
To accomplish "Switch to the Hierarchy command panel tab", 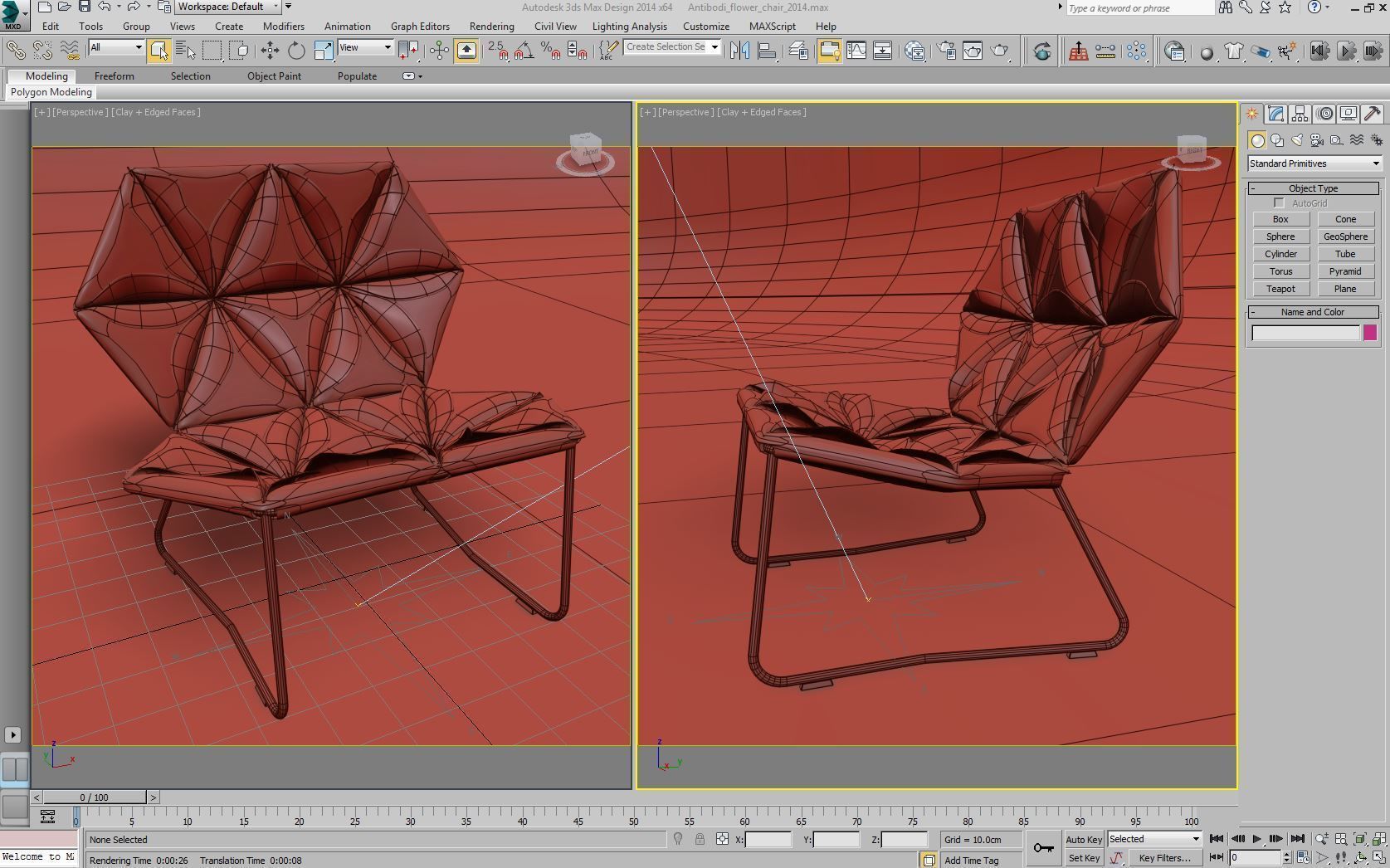I will click(1300, 114).
